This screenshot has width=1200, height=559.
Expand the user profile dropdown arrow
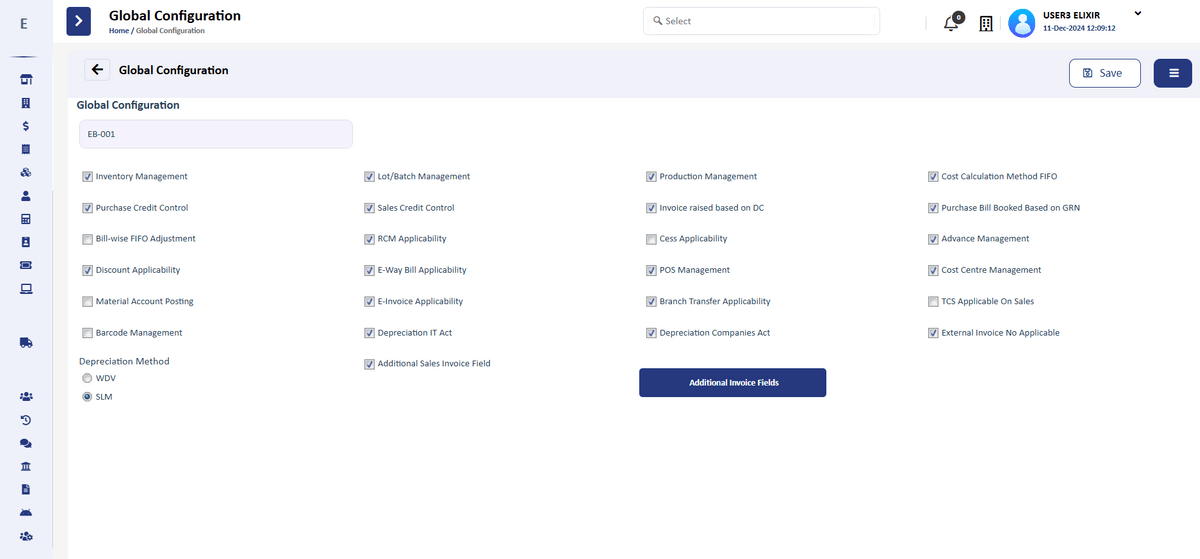[1137, 13]
